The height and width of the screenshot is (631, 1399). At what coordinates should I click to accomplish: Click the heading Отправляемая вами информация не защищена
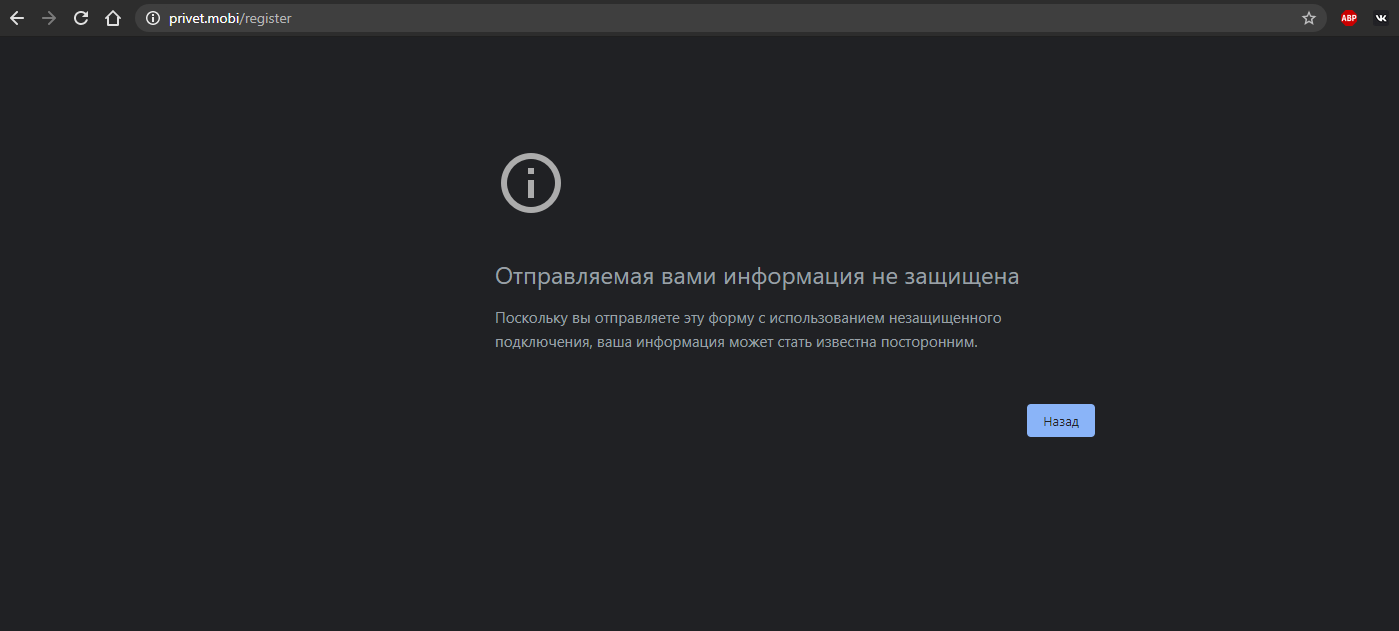tap(756, 277)
